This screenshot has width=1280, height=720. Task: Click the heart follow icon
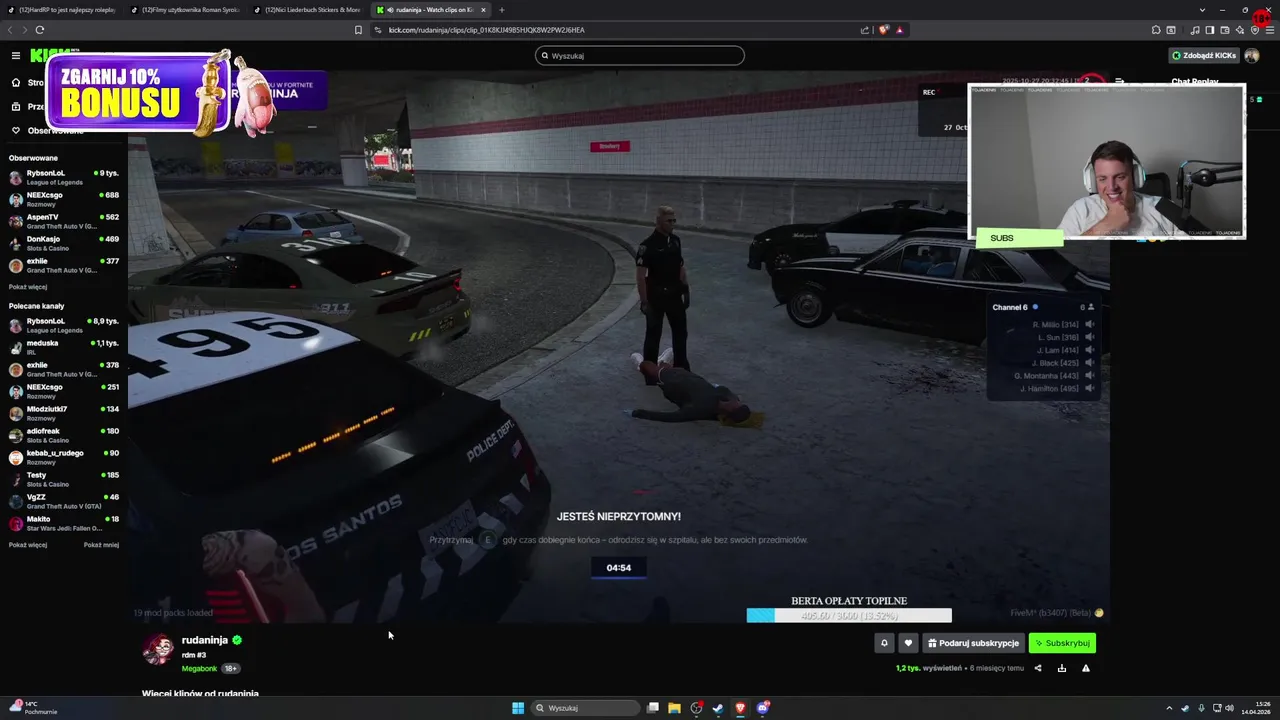coord(908,643)
